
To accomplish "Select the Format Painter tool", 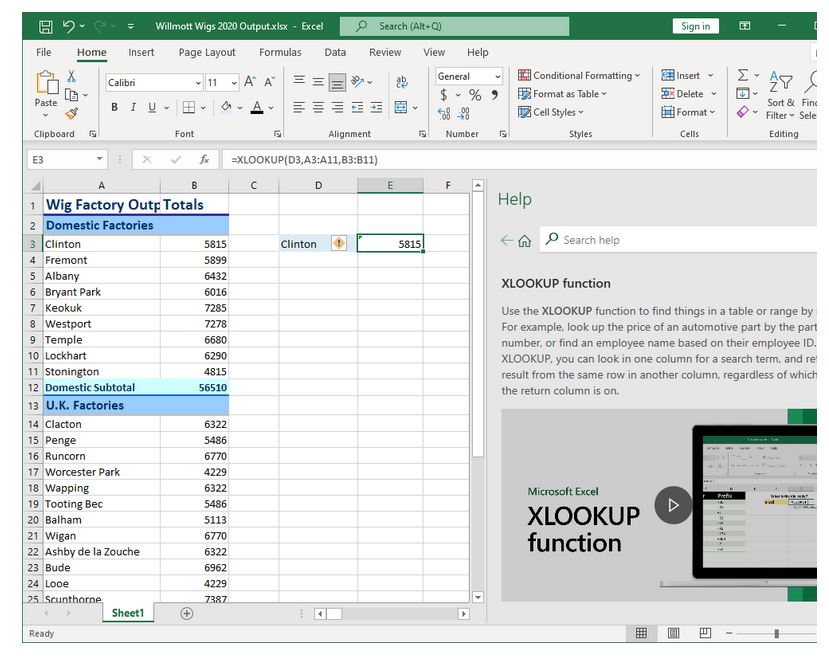I will pos(70,113).
